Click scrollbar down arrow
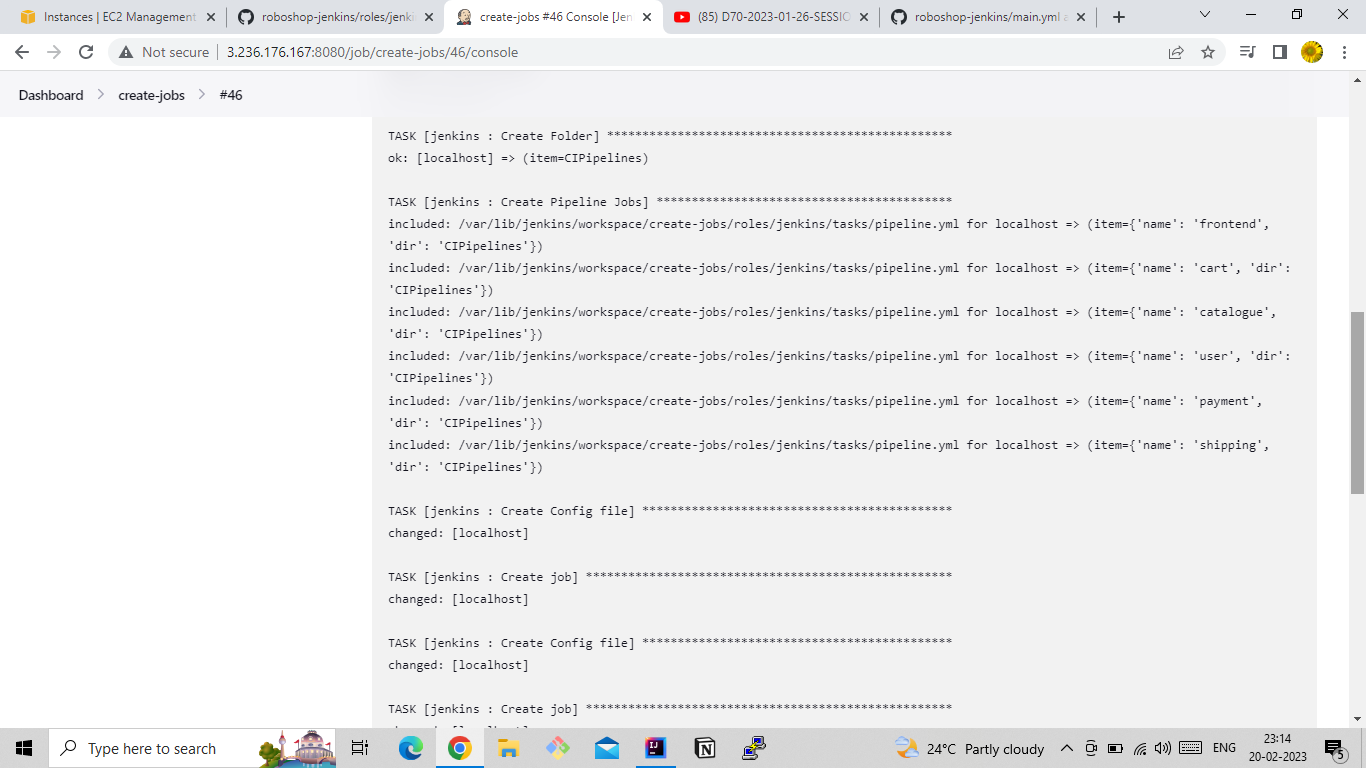 pyautogui.click(x=1357, y=718)
